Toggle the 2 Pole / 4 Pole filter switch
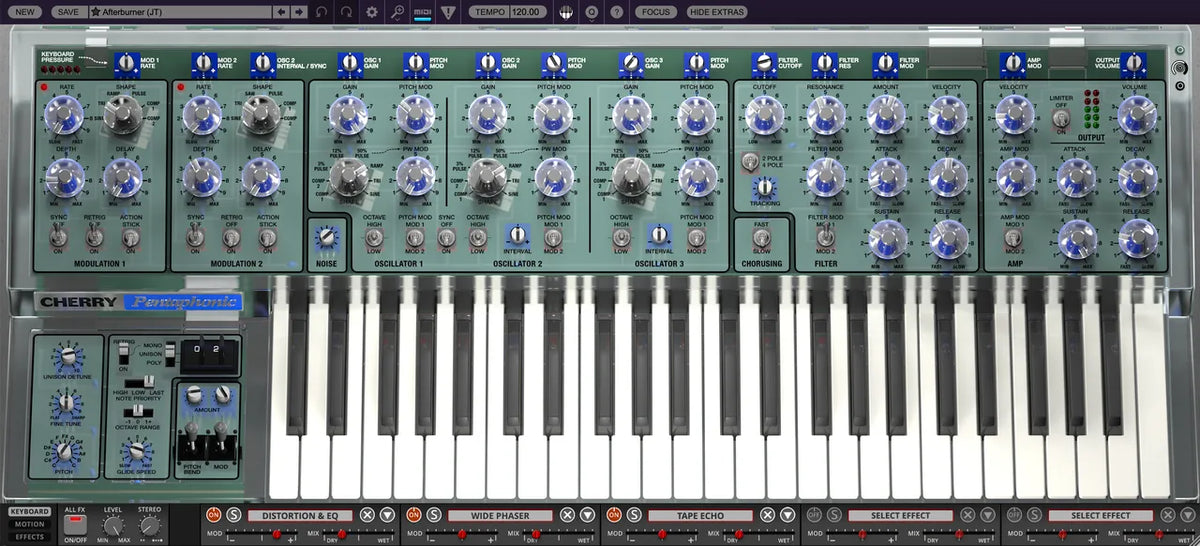Screen dimensions: 1200x546 [x=748, y=161]
